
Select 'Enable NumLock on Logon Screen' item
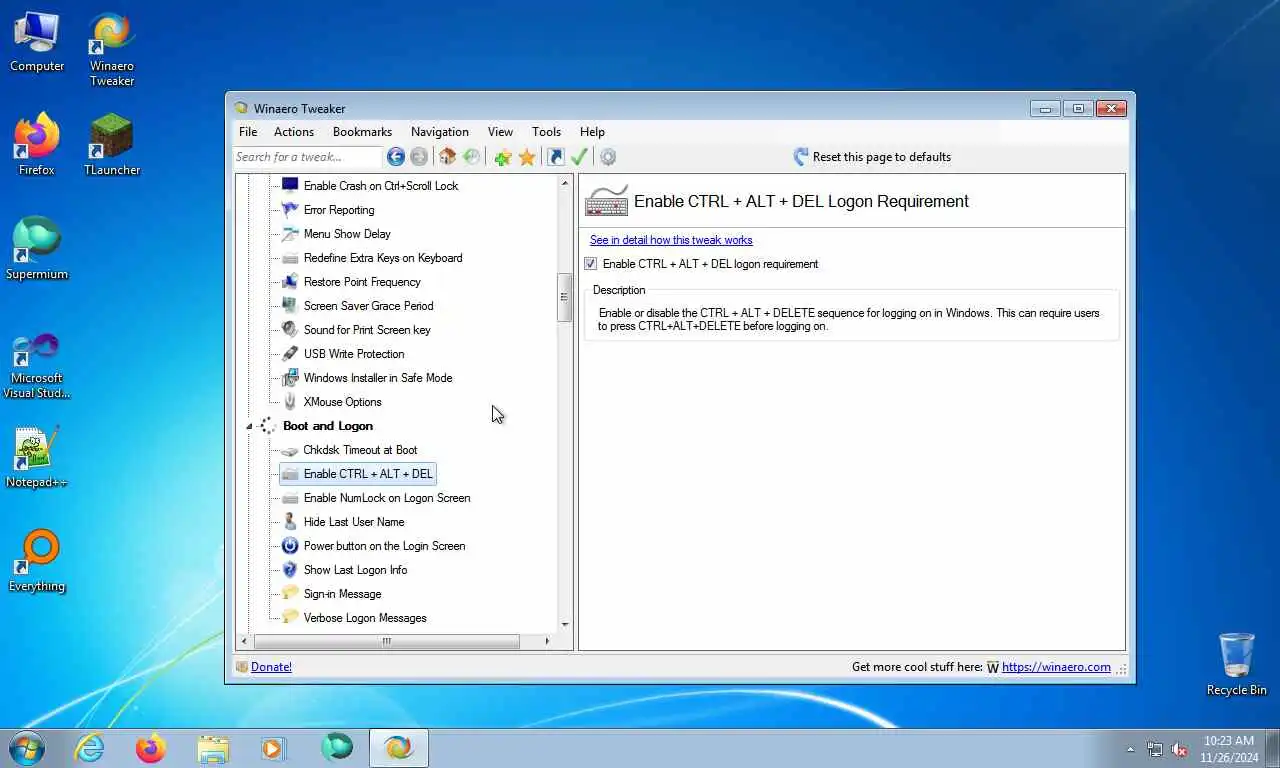[387, 498]
